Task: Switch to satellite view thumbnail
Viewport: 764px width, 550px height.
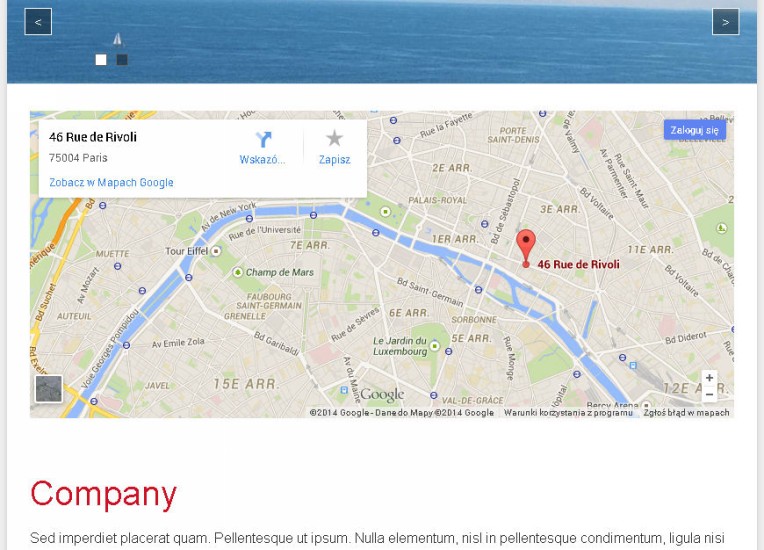Action: click(x=49, y=389)
